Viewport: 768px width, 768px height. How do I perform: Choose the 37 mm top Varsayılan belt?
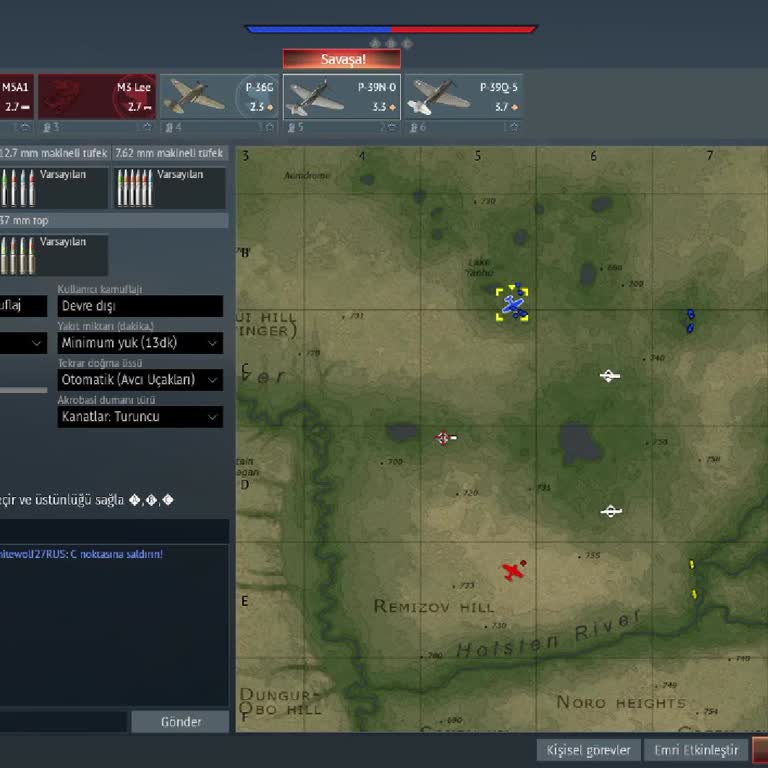click(54, 255)
